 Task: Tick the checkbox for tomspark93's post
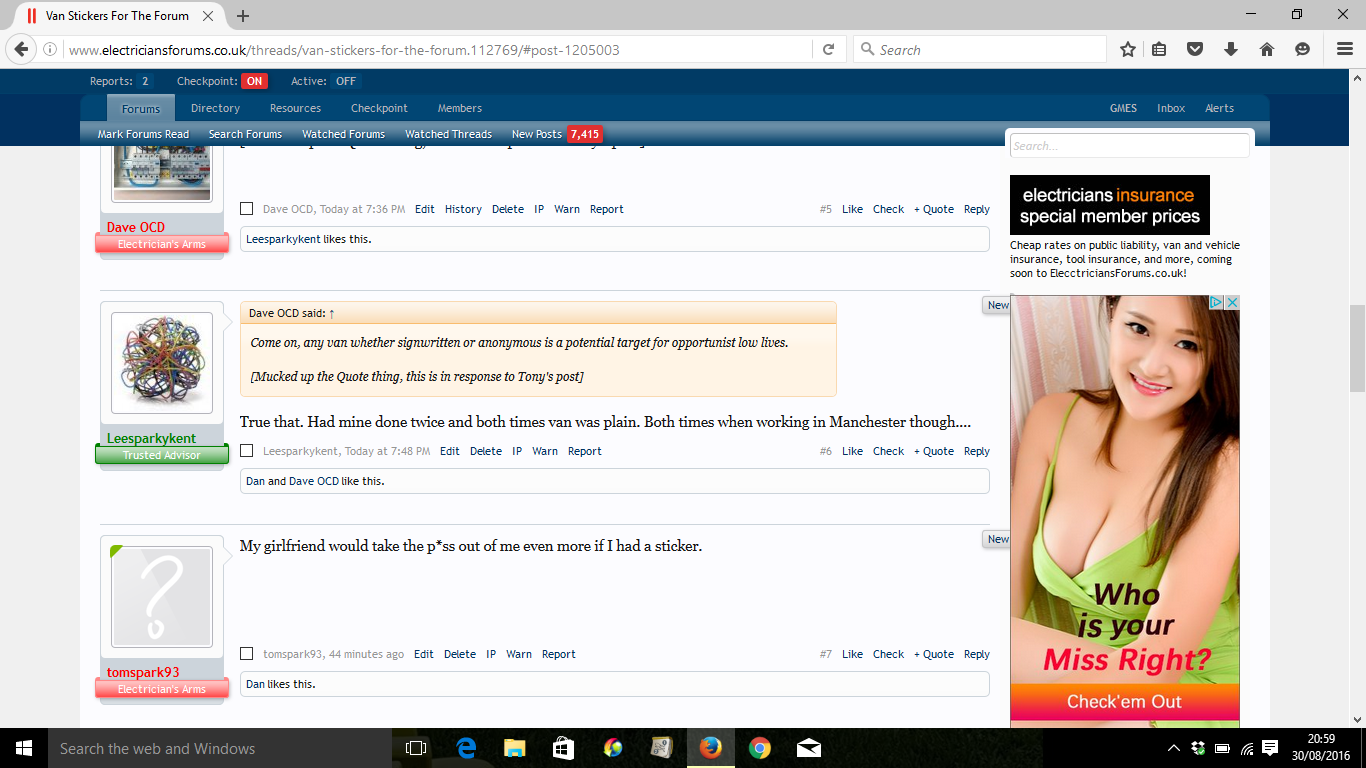(247, 654)
